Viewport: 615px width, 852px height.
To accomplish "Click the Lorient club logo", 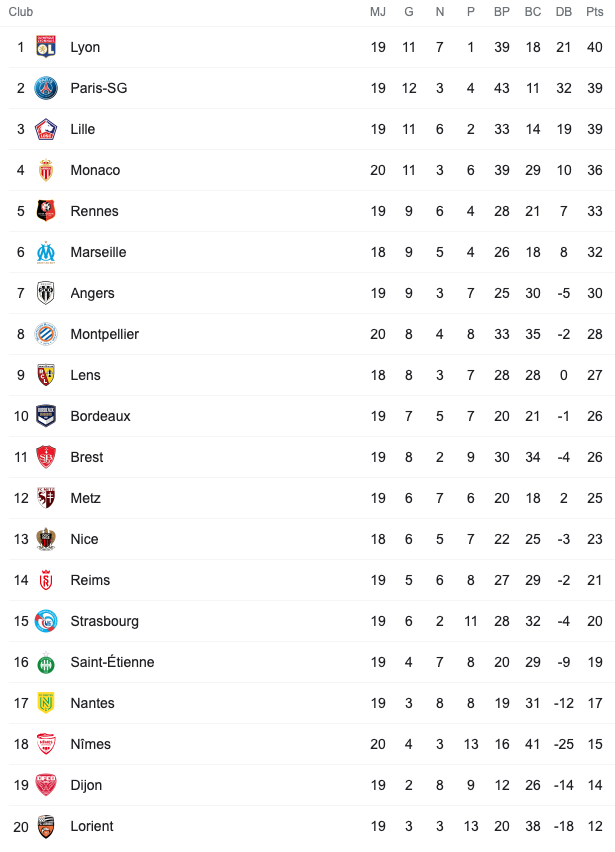I will click(46, 826).
